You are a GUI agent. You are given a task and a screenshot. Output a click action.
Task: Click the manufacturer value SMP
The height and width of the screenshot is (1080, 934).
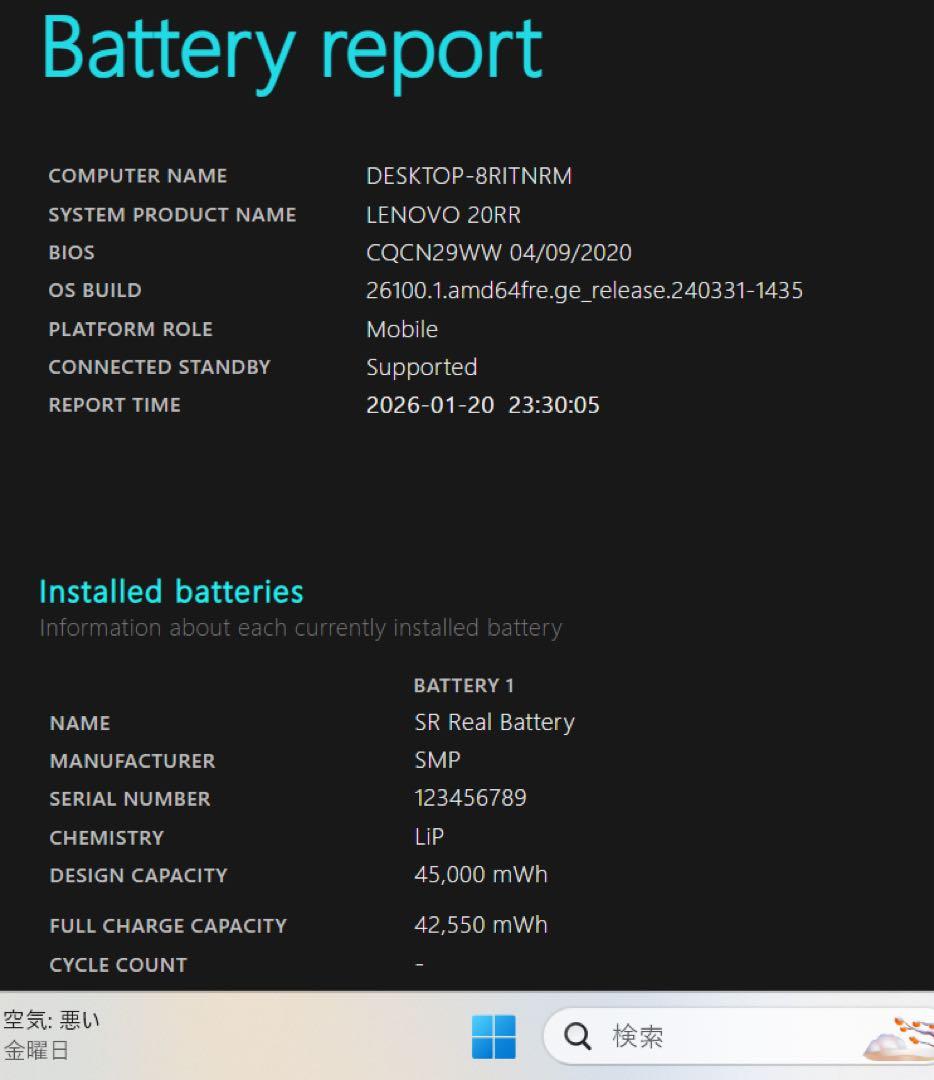coord(437,760)
